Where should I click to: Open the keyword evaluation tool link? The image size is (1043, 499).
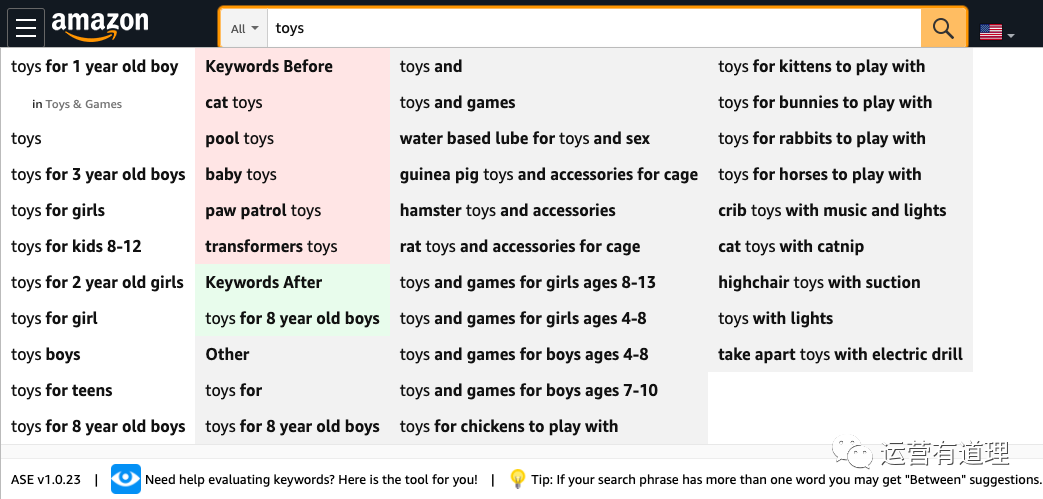311,480
